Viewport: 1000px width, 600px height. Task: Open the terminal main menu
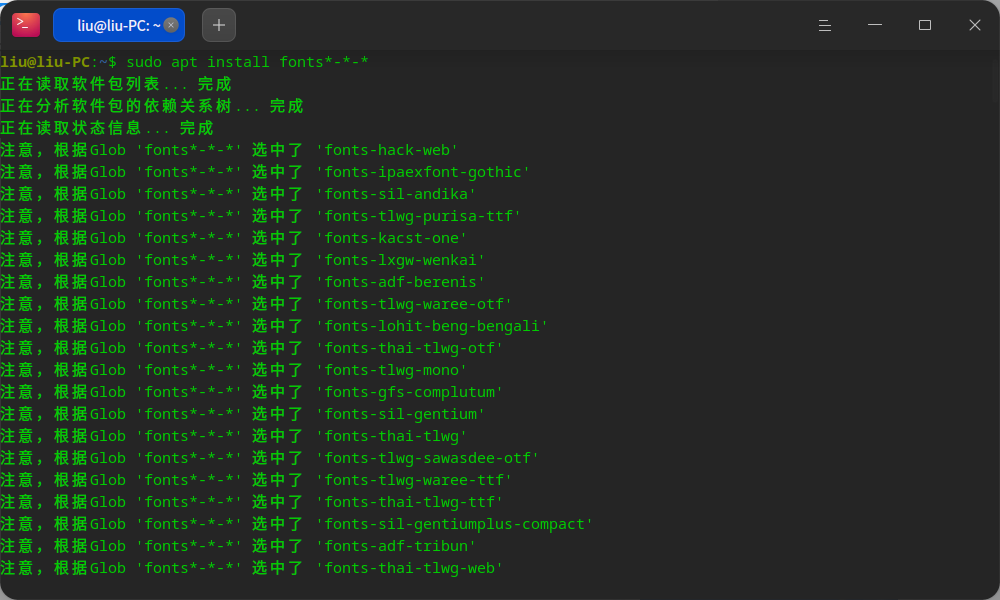pos(825,25)
